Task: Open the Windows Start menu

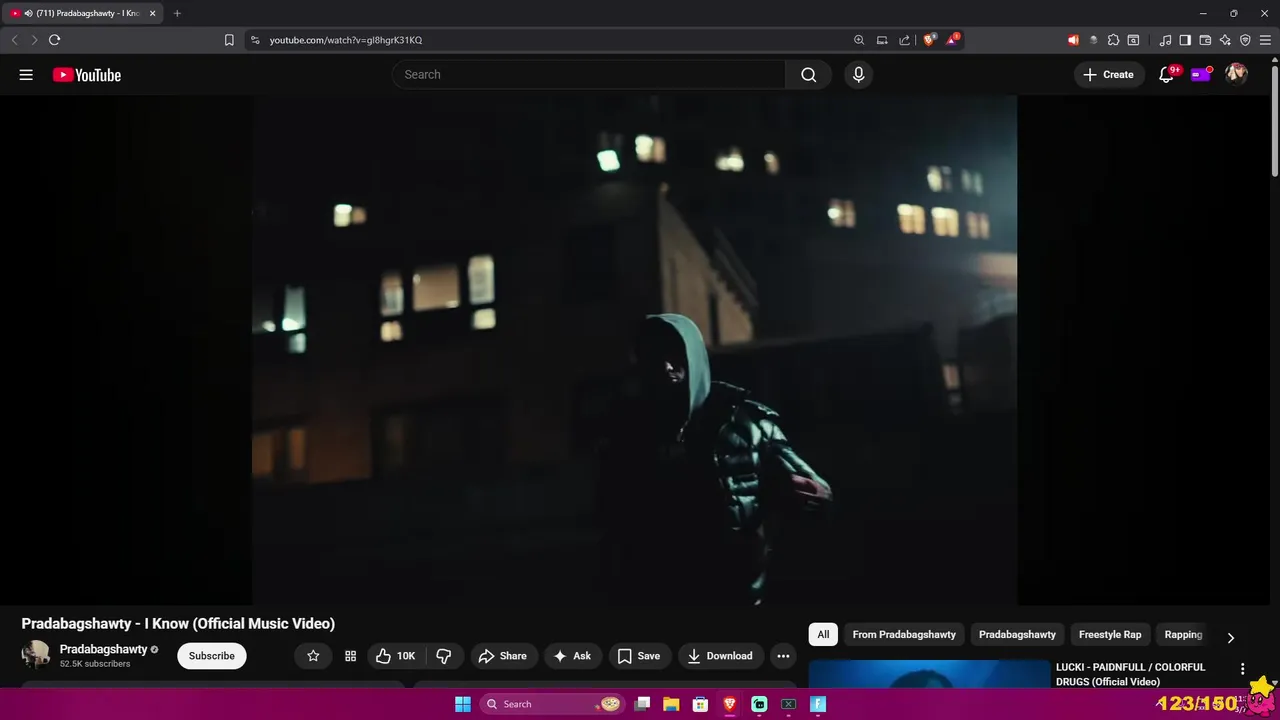Action: click(463, 704)
